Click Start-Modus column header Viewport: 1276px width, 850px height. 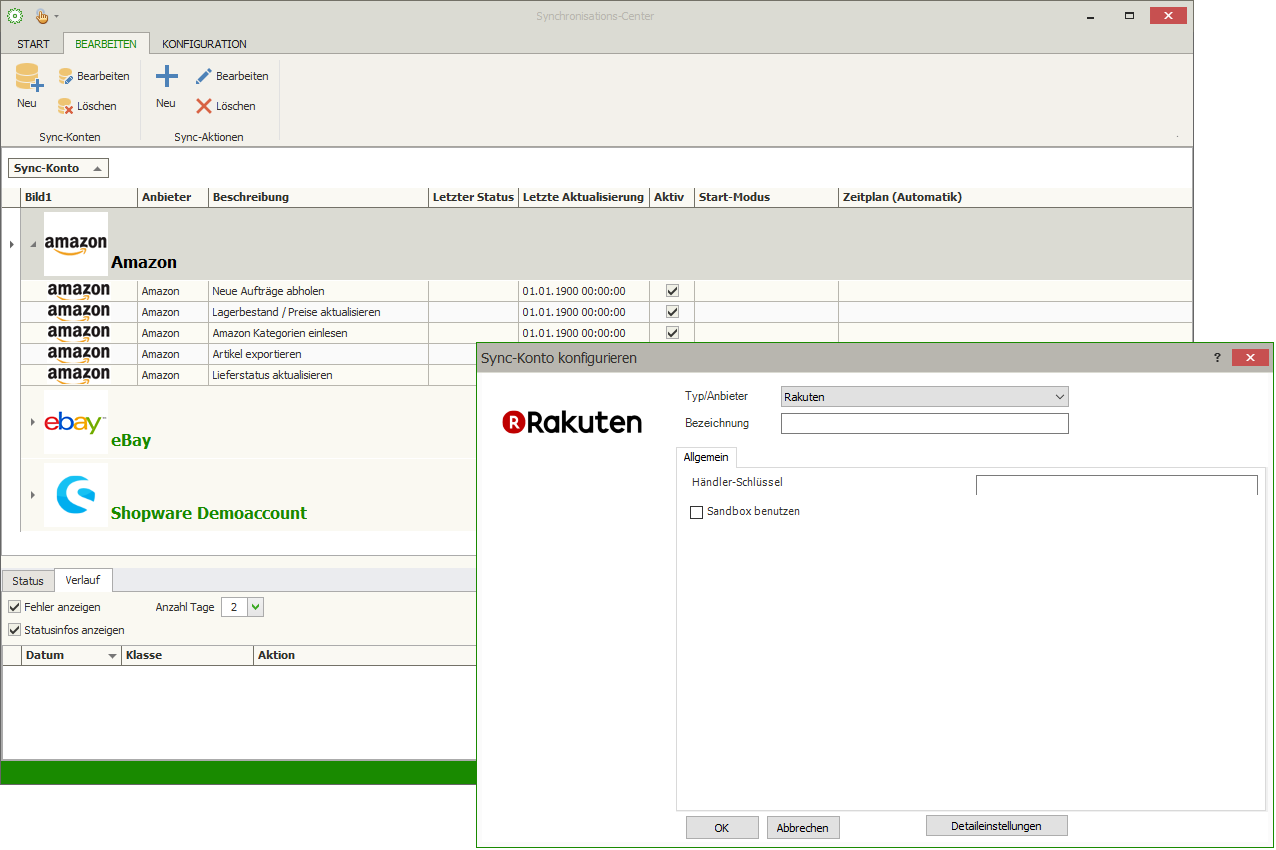(x=766, y=197)
